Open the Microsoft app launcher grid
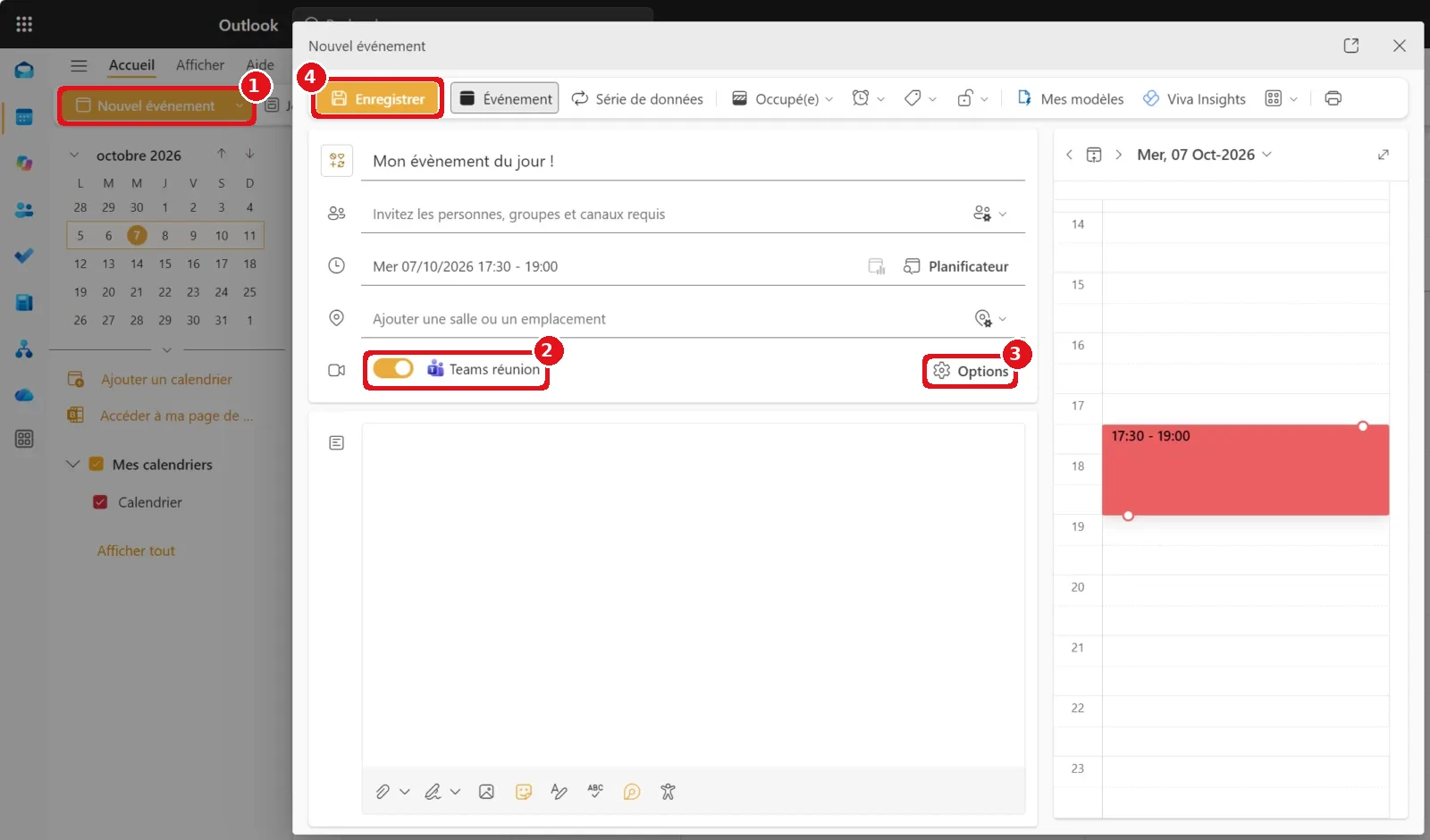Screen dimensions: 1430x840 point(24,24)
